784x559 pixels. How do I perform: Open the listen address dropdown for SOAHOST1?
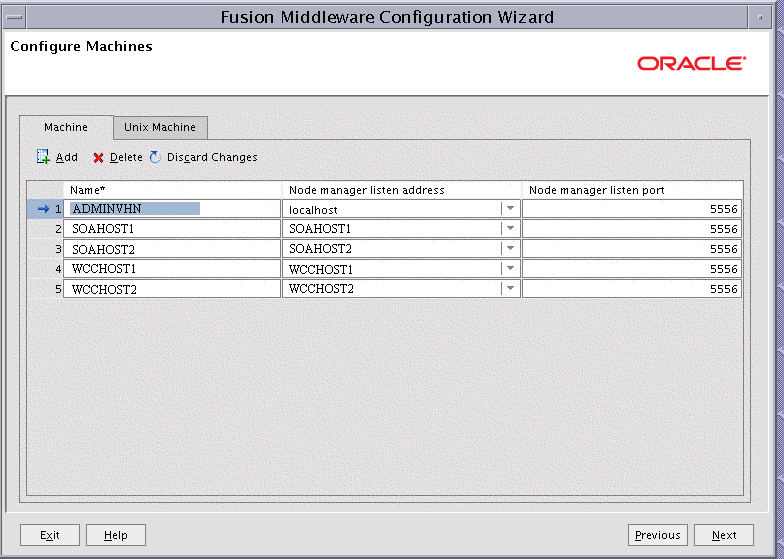coord(510,228)
